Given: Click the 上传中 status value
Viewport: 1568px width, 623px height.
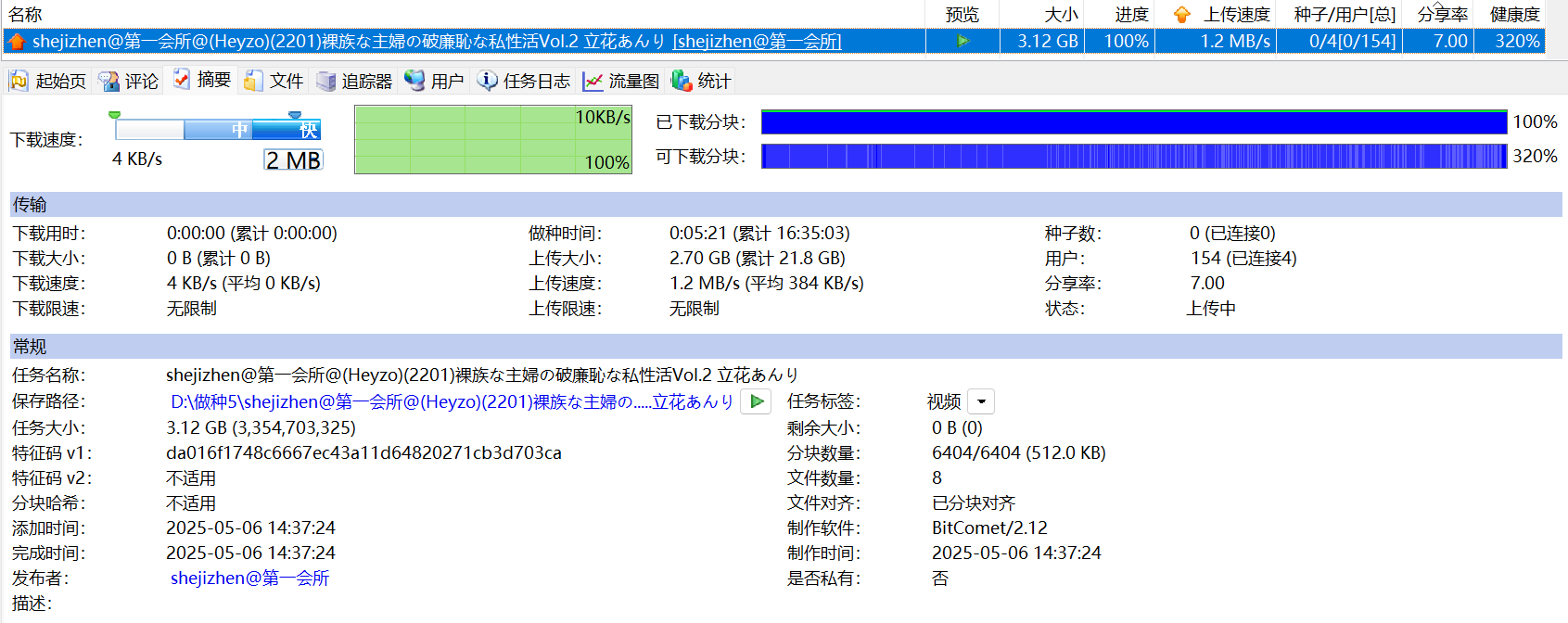Looking at the screenshot, I should pyautogui.click(x=1211, y=309).
